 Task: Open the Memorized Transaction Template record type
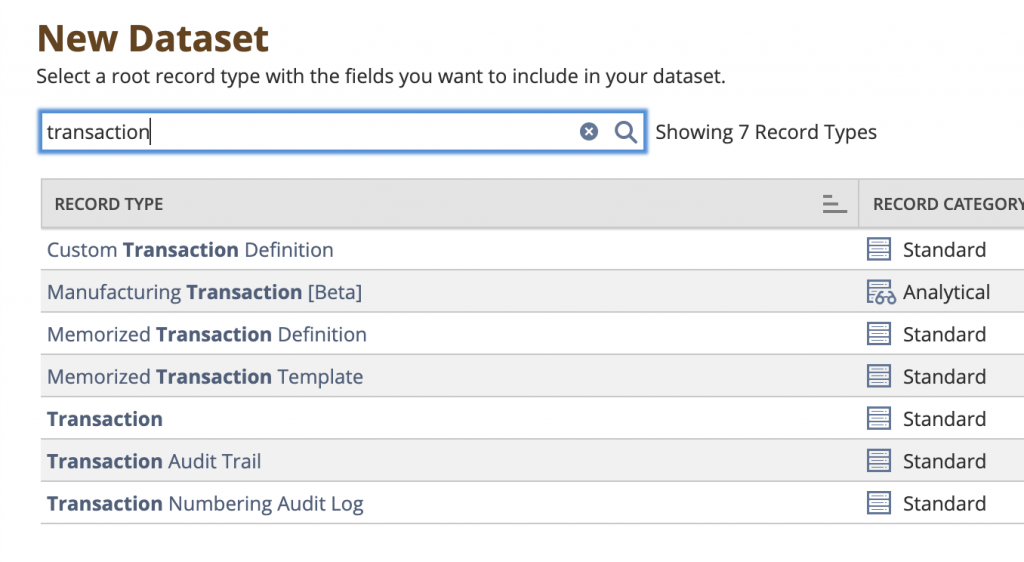coord(205,377)
